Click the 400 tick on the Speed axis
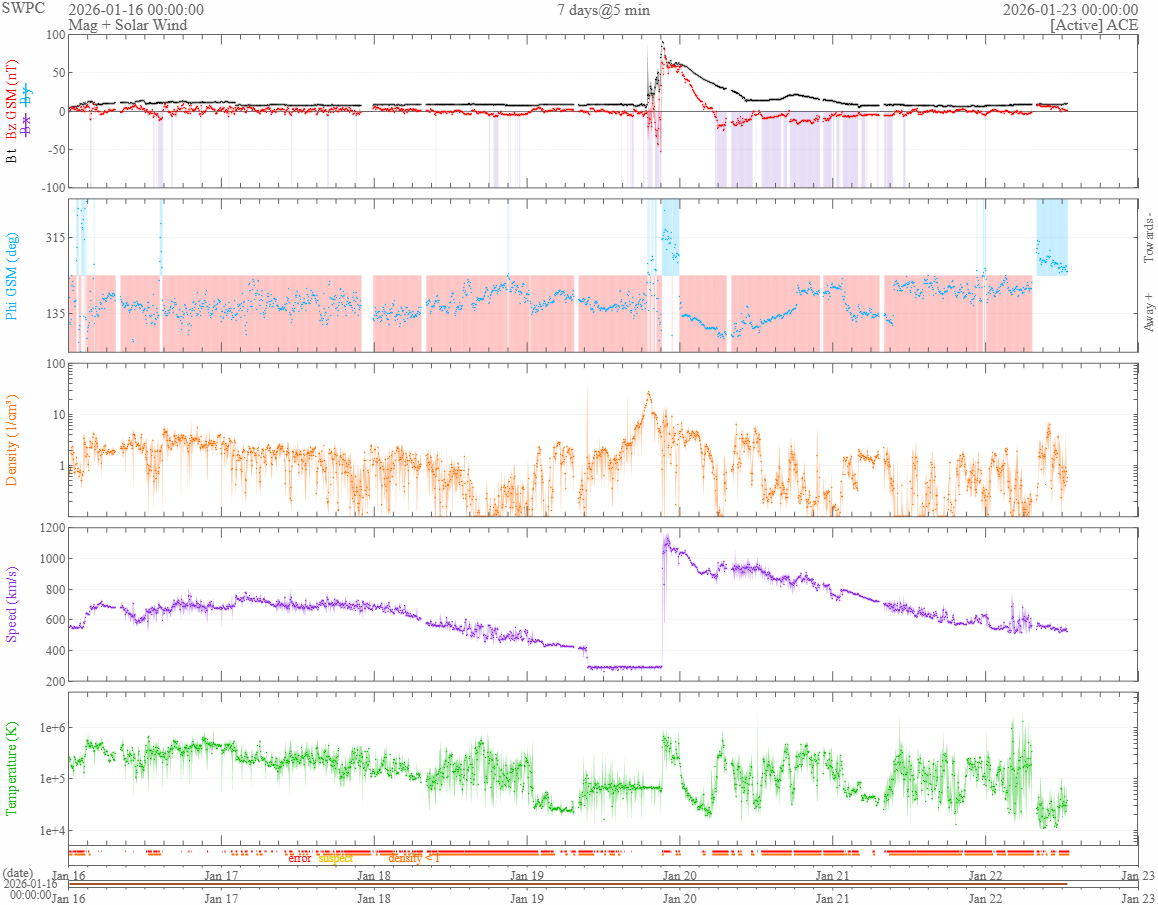 click(55, 651)
